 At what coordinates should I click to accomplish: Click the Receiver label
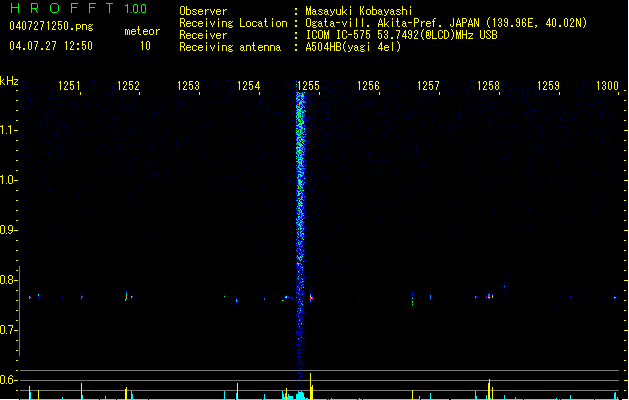click(203, 35)
